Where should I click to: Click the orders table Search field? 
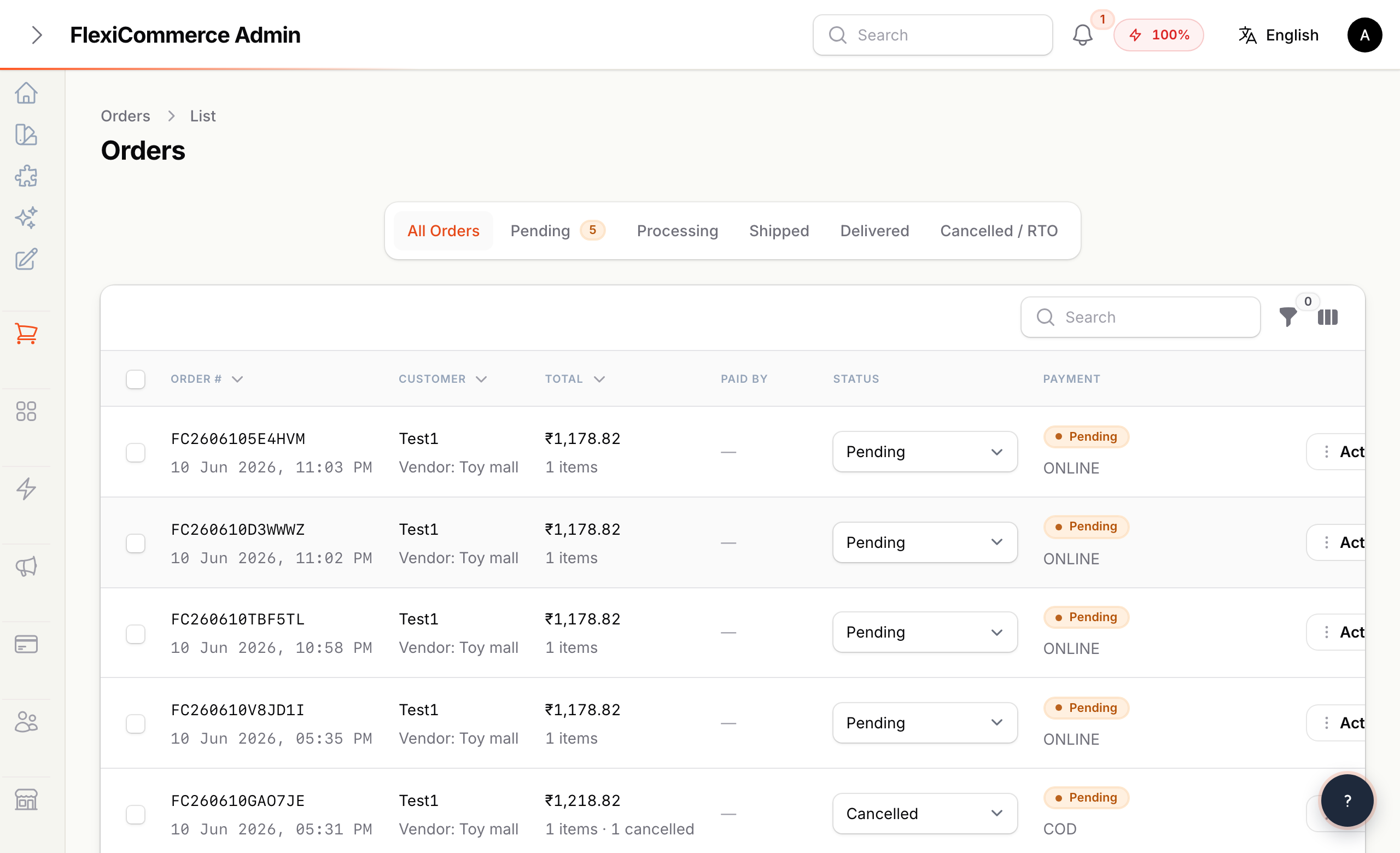coord(1140,317)
